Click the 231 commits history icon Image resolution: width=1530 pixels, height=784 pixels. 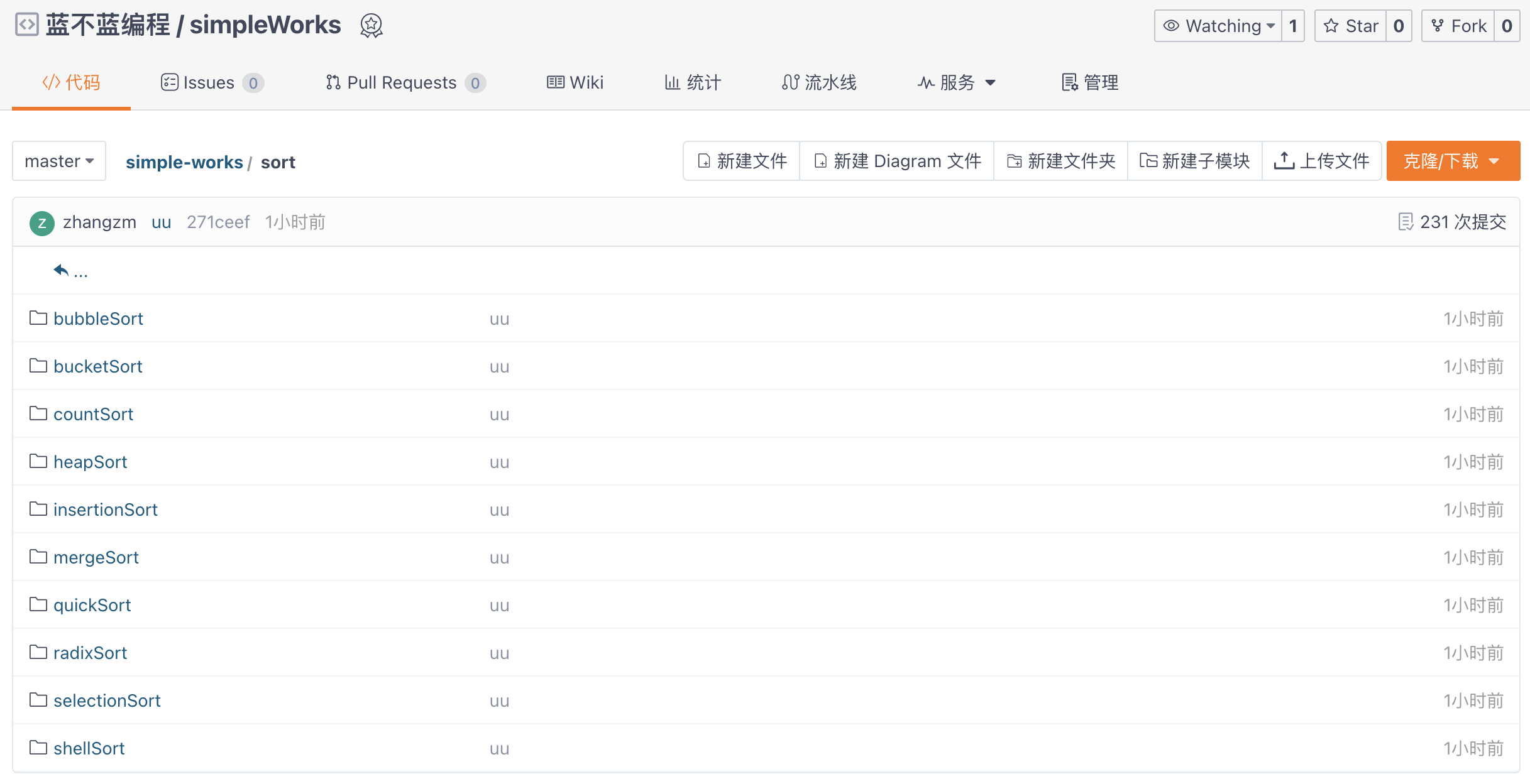tap(1405, 222)
